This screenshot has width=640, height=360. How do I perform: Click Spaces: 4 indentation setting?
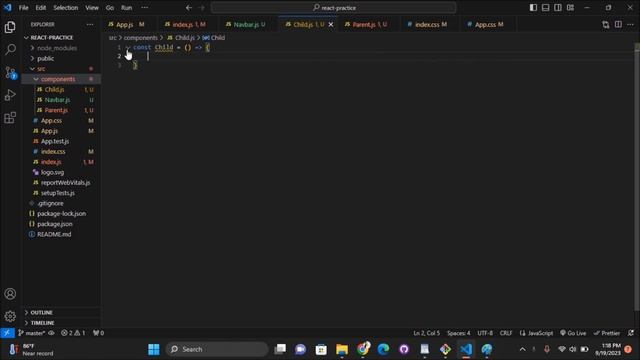458,333
